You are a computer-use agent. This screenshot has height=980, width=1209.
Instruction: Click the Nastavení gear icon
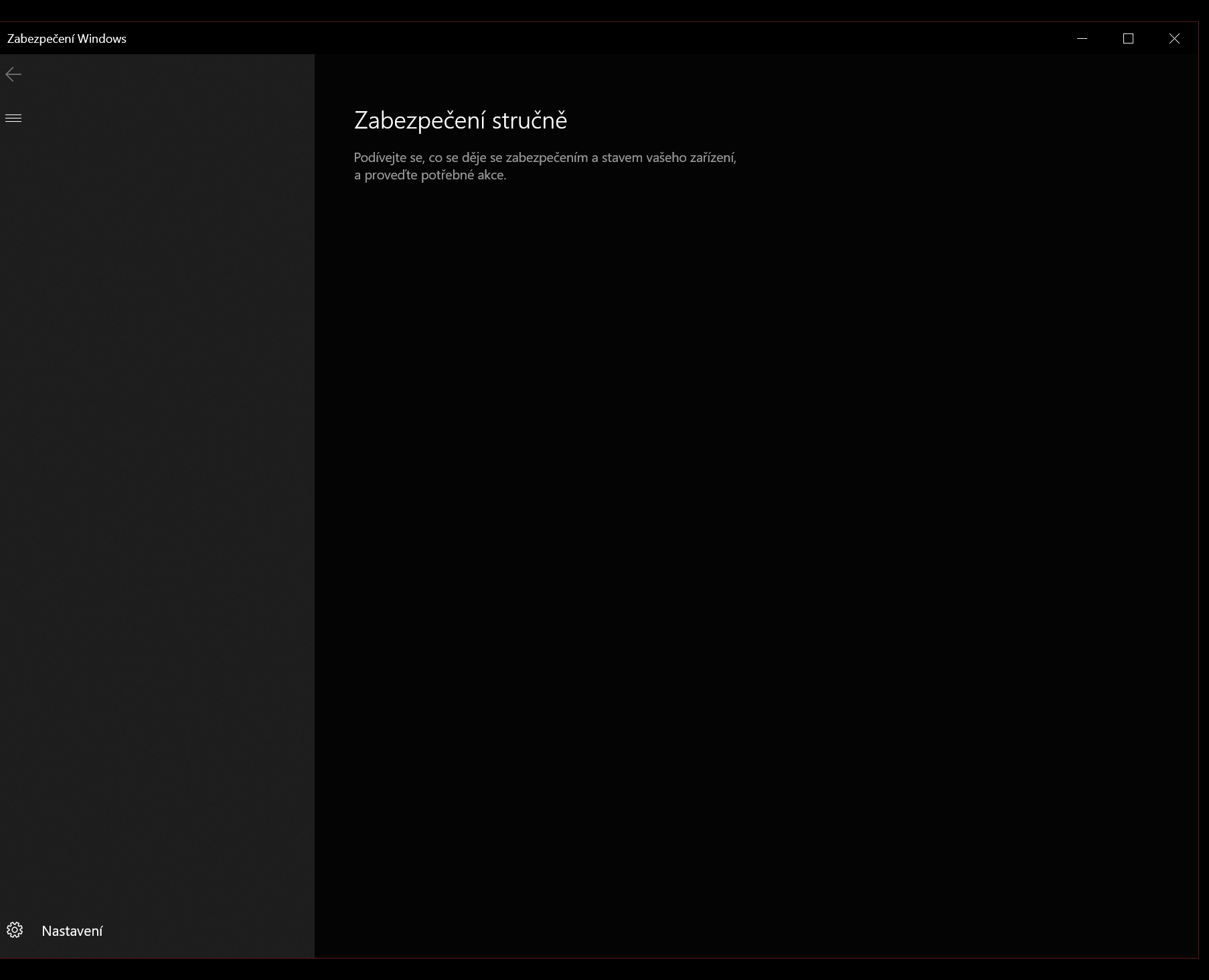[15, 930]
